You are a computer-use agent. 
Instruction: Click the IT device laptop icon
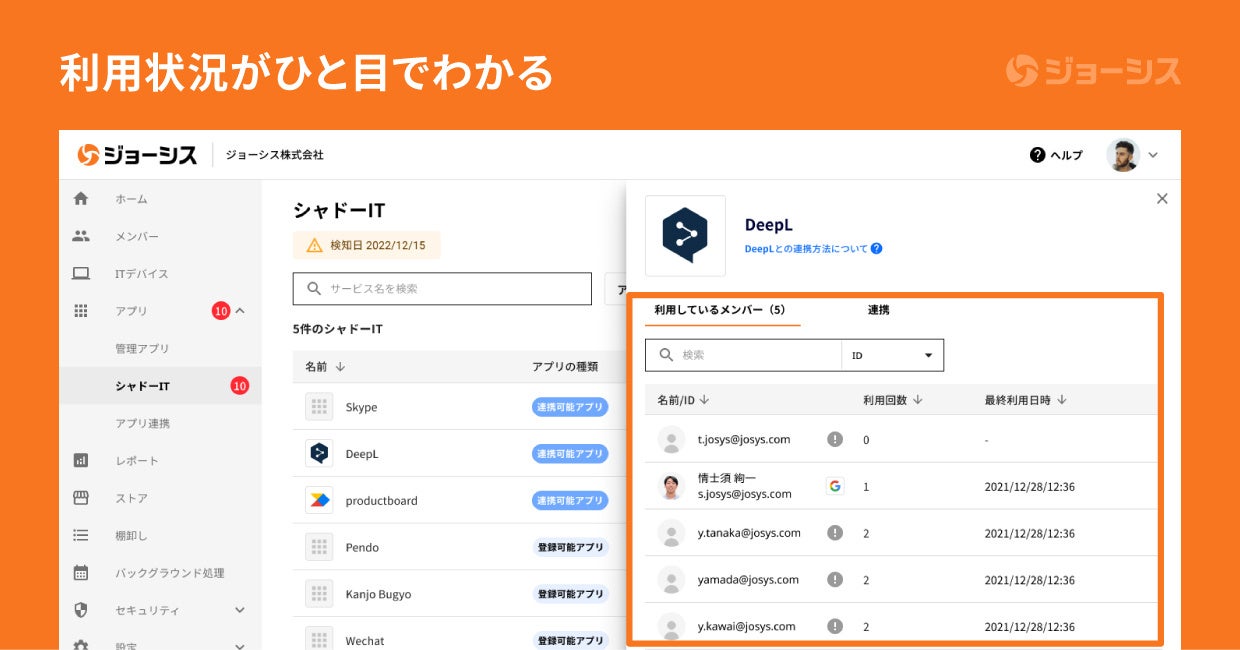81,273
